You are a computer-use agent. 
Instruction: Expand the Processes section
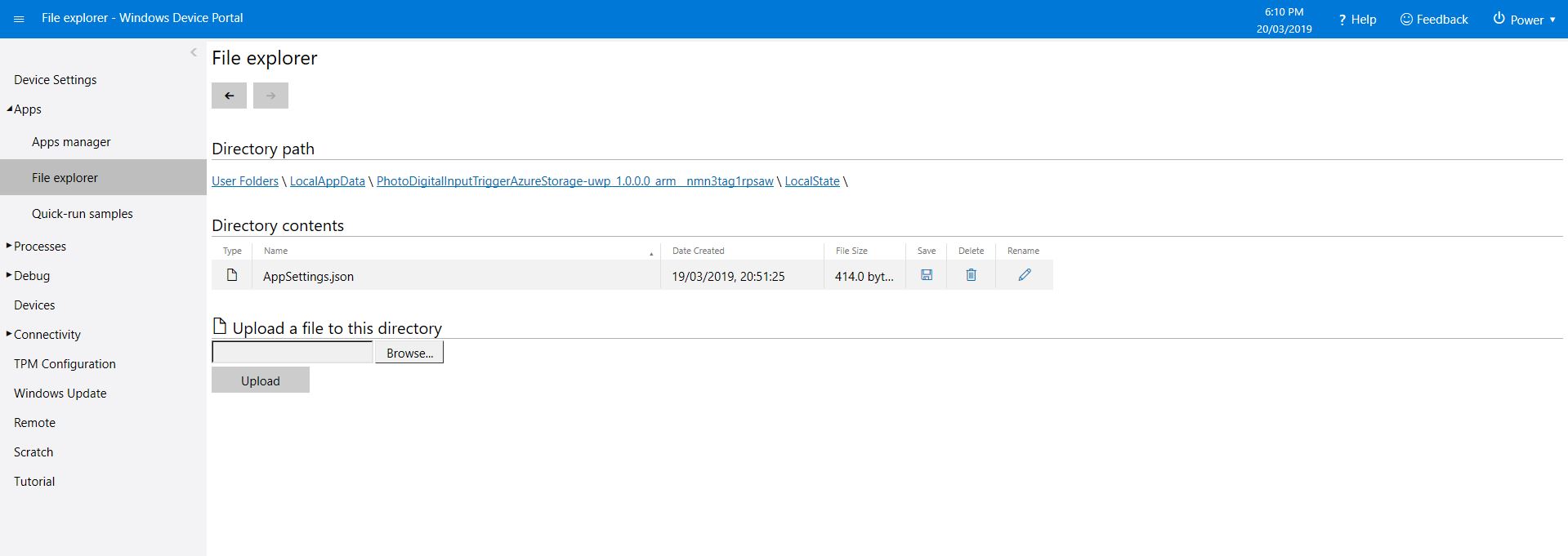tap(9, 246)
